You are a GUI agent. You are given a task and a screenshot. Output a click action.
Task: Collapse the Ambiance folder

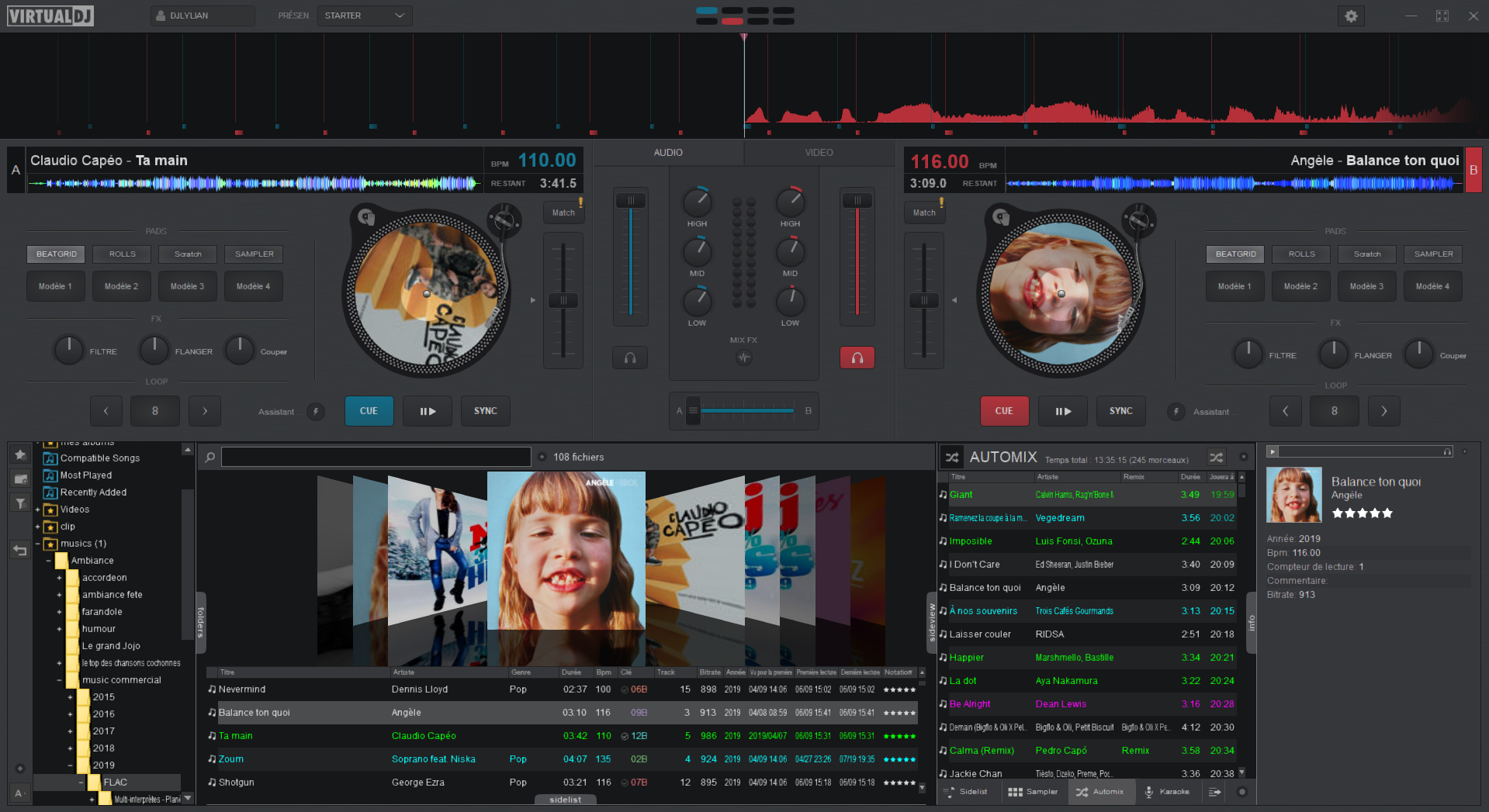pos(48,561)
